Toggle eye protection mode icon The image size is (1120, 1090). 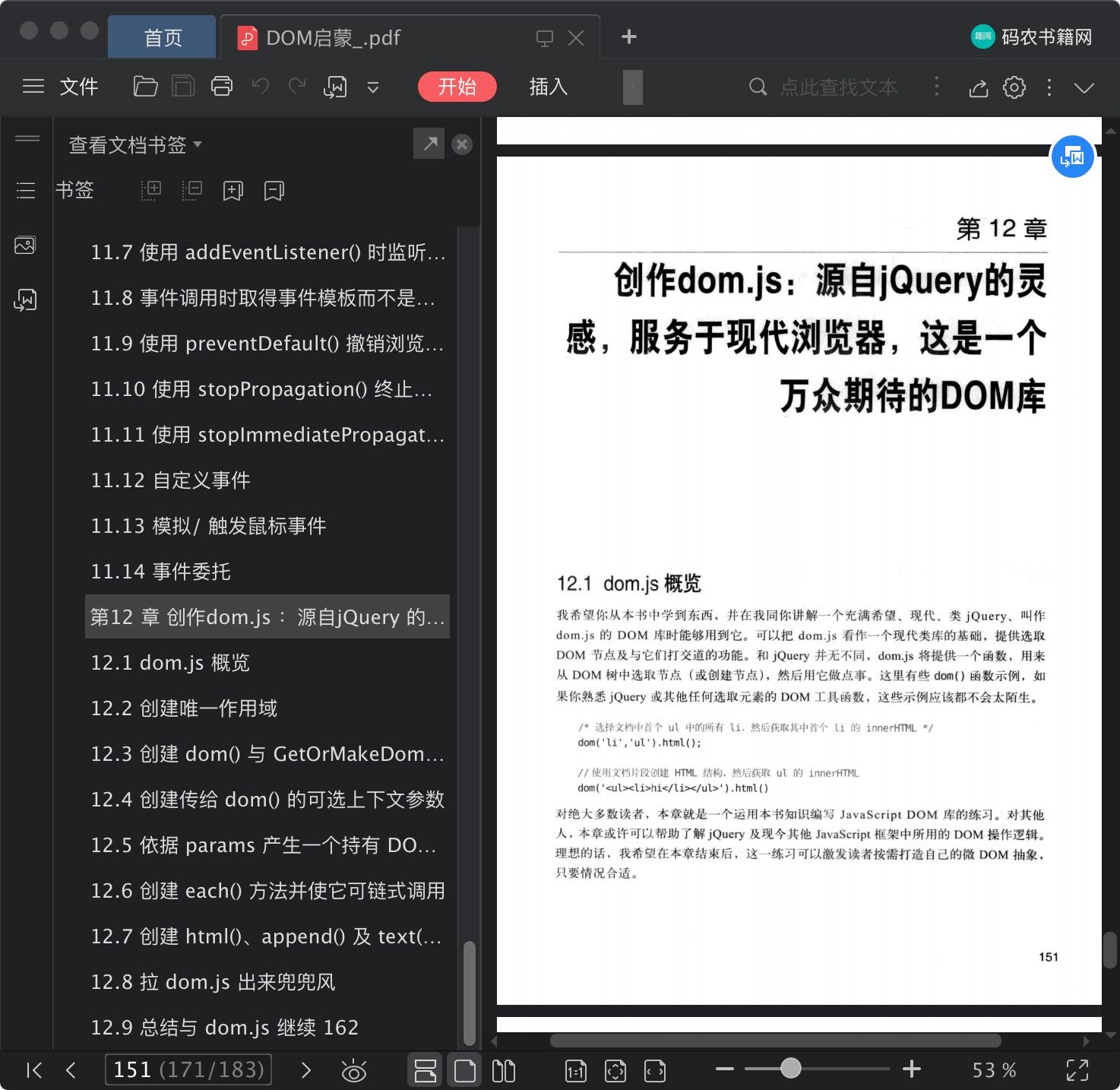(354, 1071)
